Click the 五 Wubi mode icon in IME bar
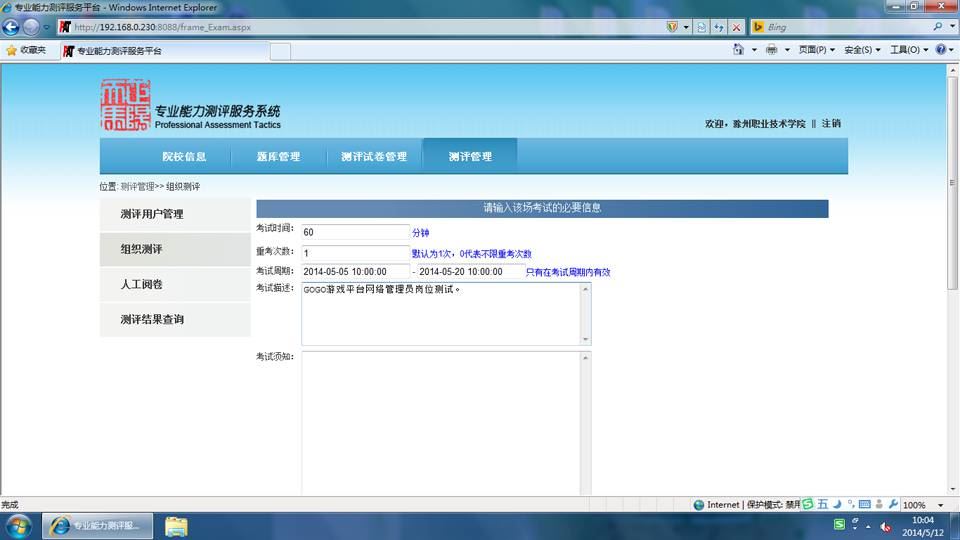Image resolution: width=960 pixels, height=540 pixels. (822, 504)
